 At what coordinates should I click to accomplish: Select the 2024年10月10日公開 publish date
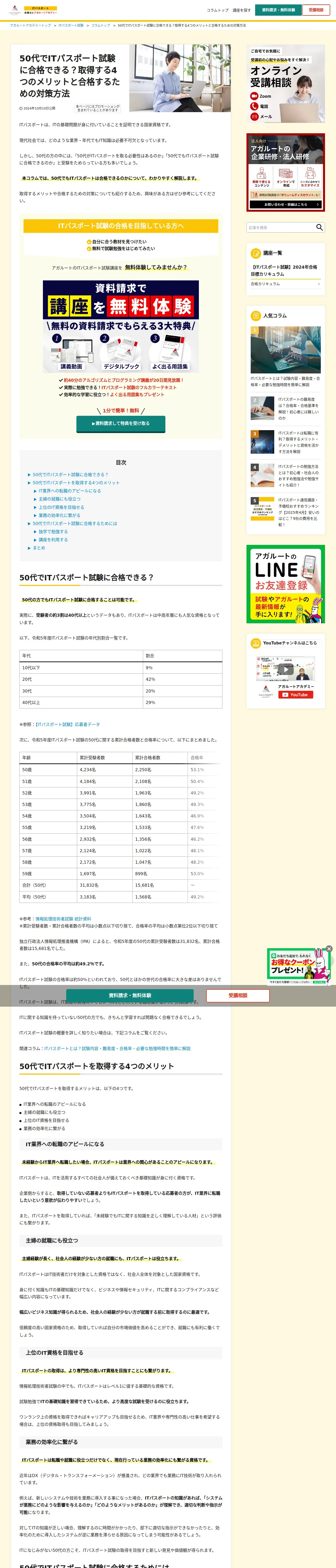click(37, 108)
